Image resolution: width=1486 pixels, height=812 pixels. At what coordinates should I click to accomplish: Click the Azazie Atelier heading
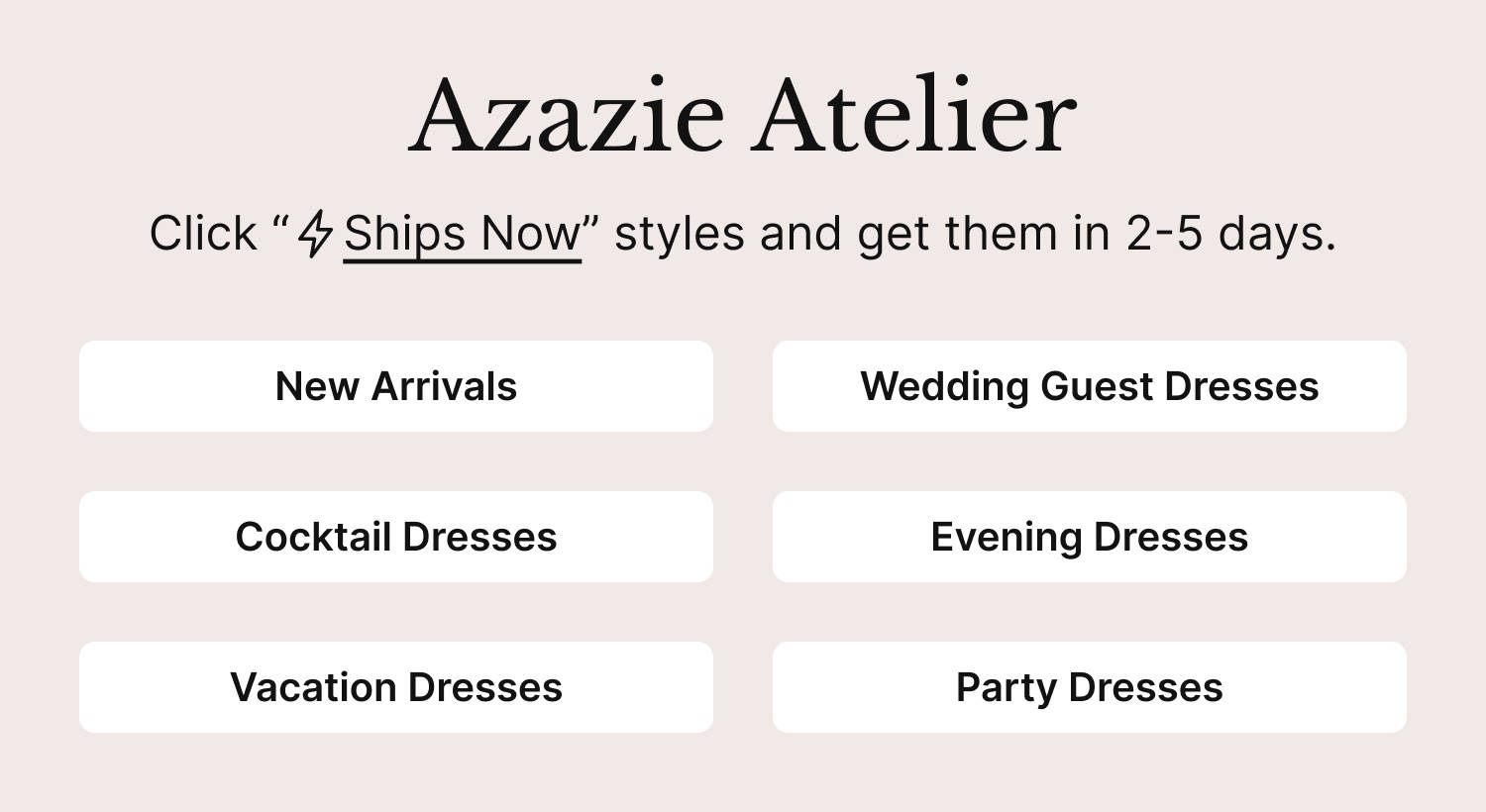pyautogui.click(x=743, y=116)
